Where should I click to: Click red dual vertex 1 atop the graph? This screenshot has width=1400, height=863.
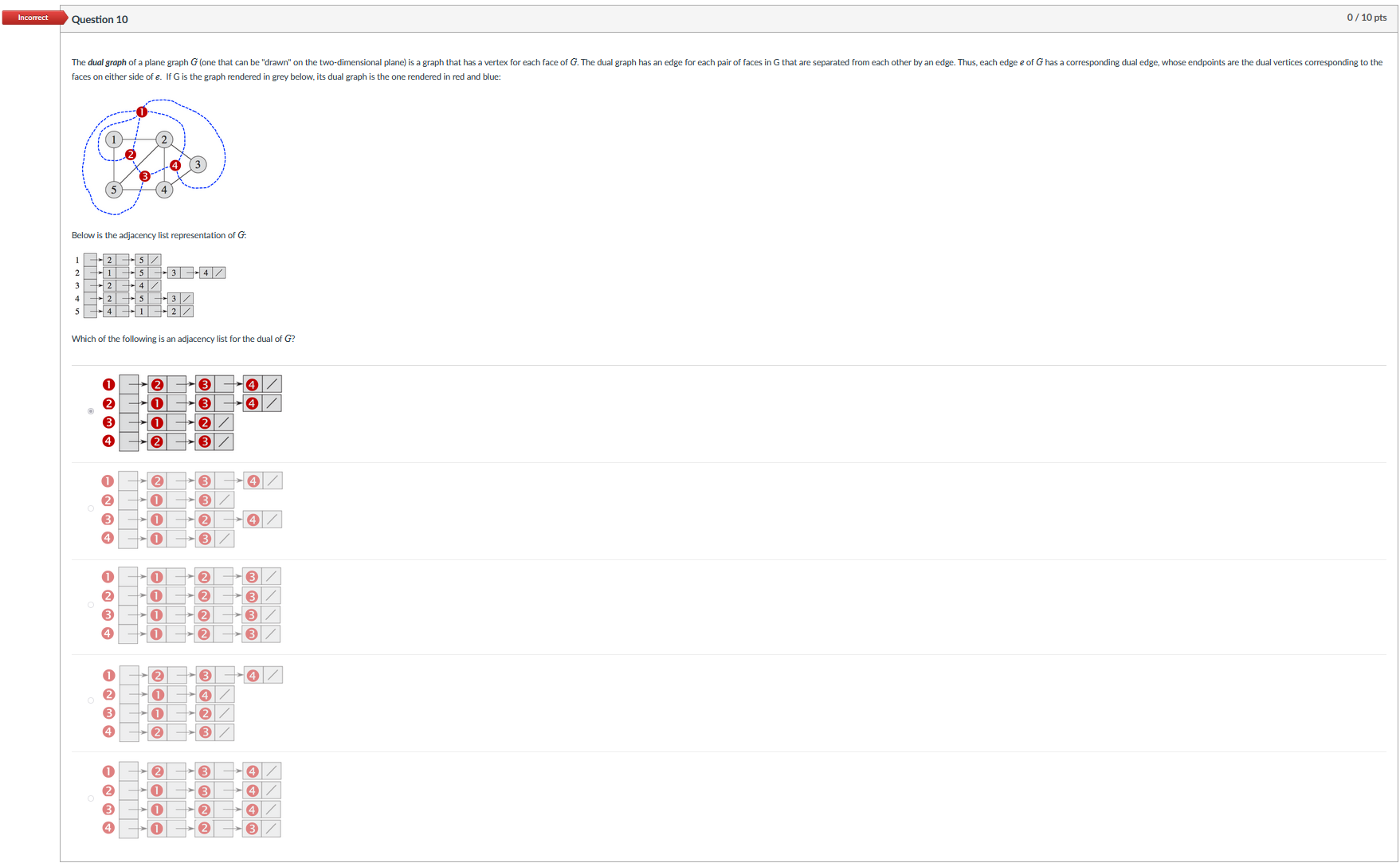142,112
